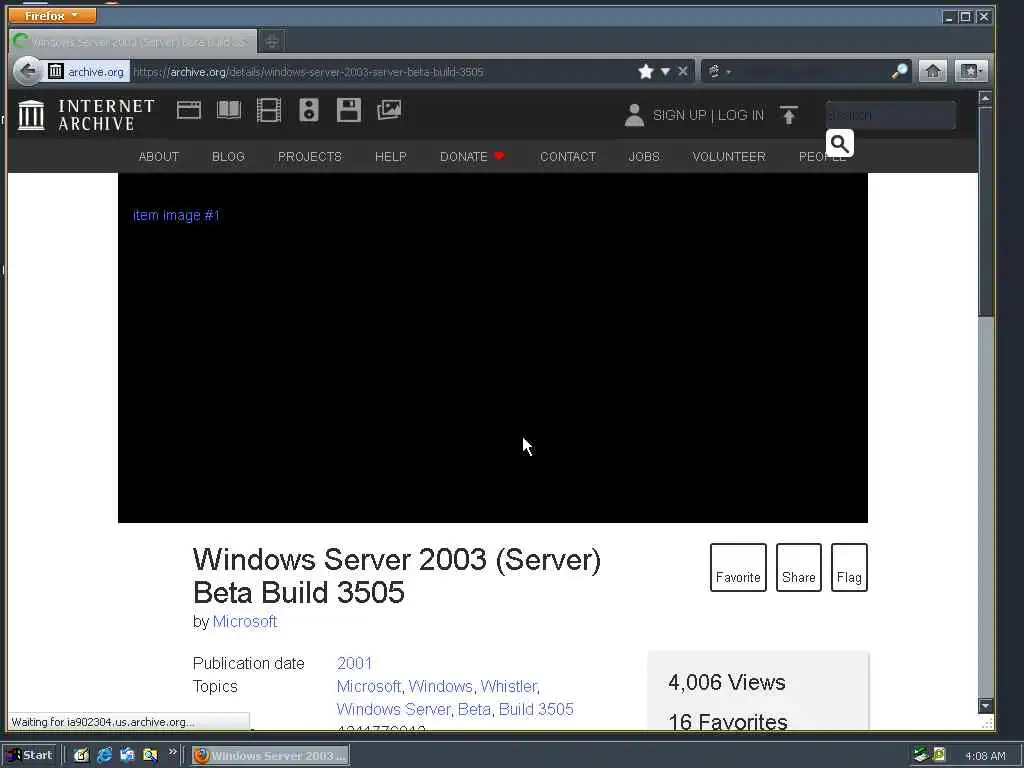Click the Firefox taskbar window button
Viewport: 1024px width, 768px height.
[270, 756]
